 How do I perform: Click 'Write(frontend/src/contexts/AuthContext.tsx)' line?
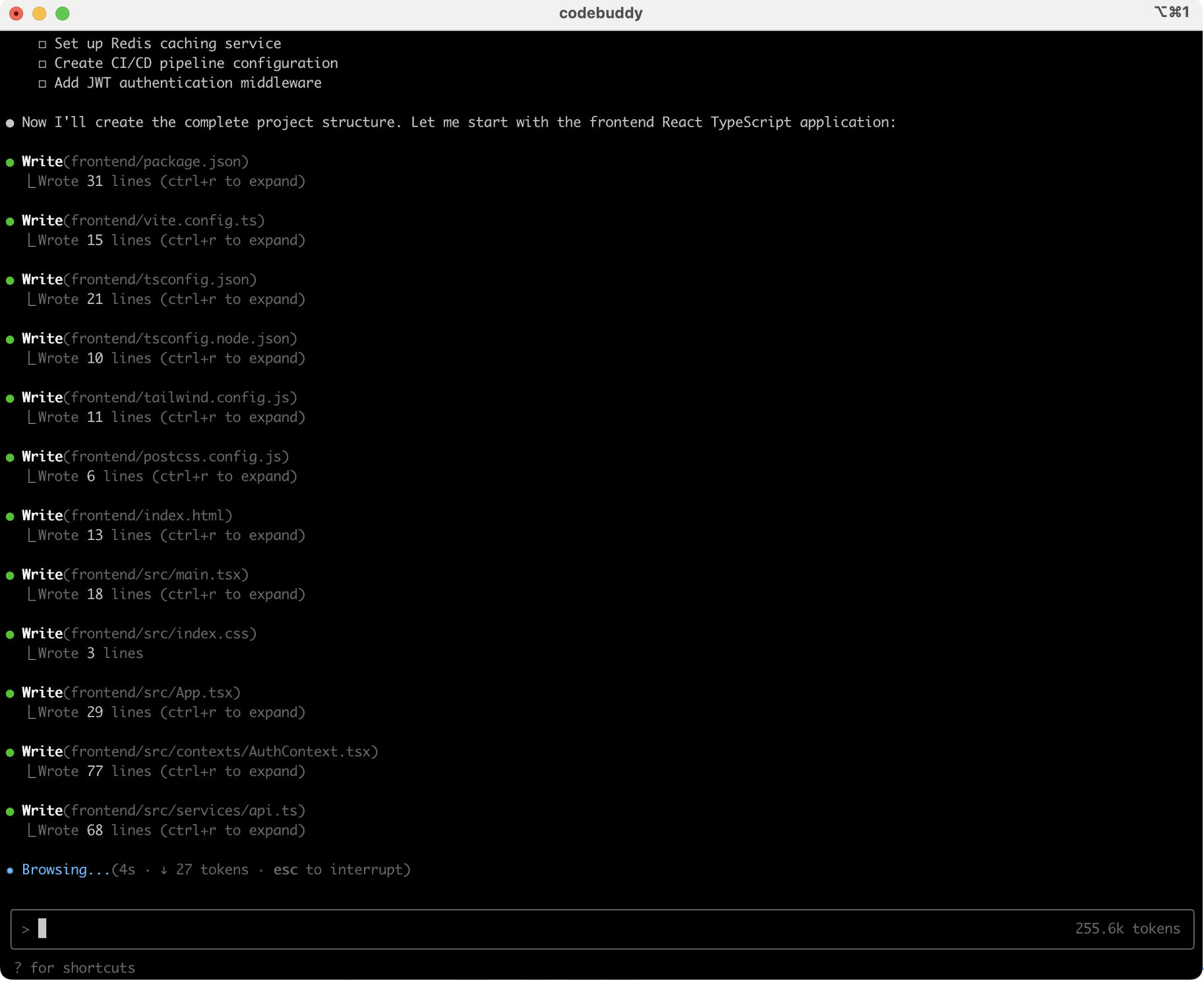[x=200, y=752]
